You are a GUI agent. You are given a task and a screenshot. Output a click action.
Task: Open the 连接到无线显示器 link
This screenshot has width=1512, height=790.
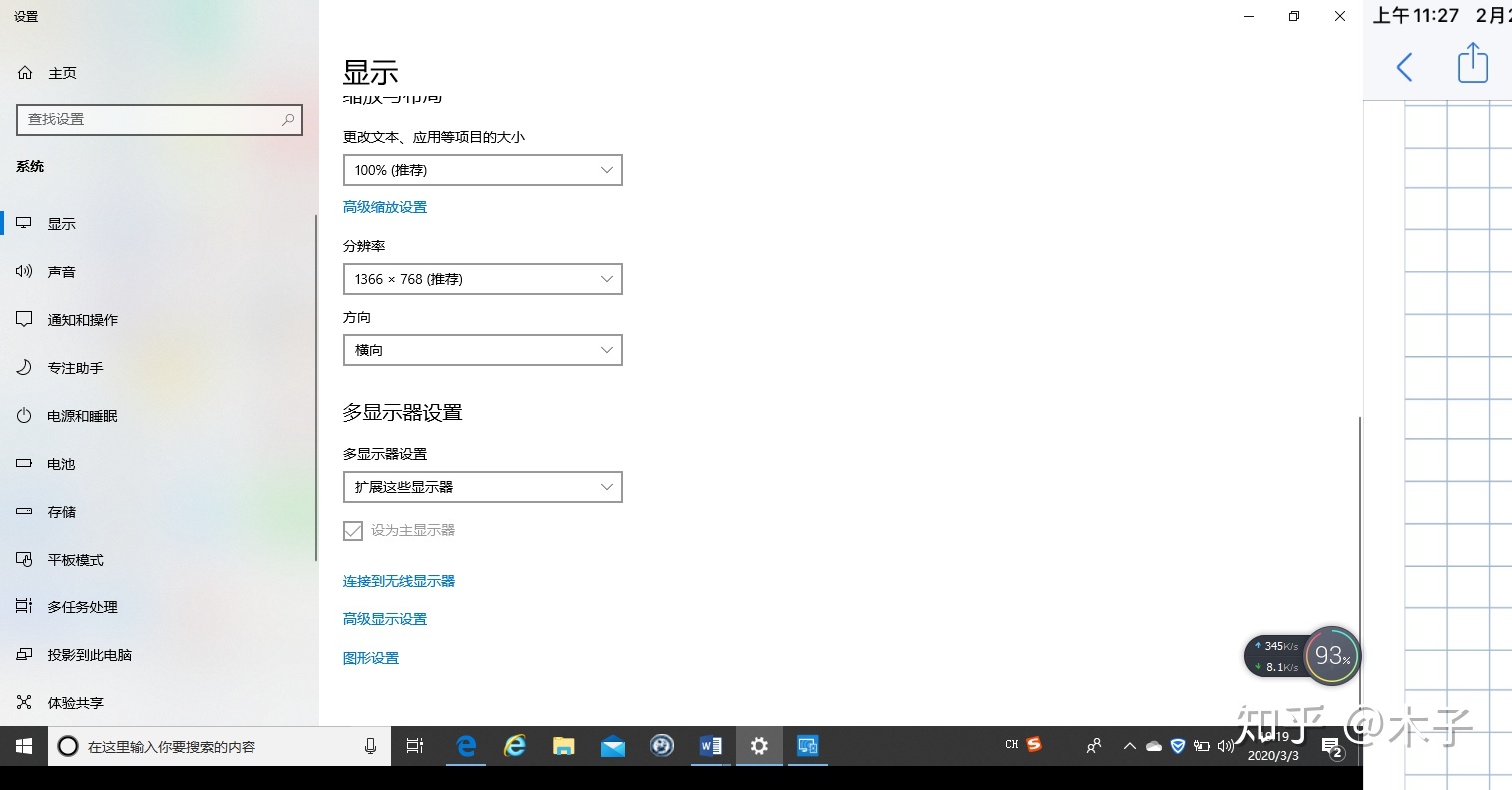pyautogui.click(x=399, y=581)
